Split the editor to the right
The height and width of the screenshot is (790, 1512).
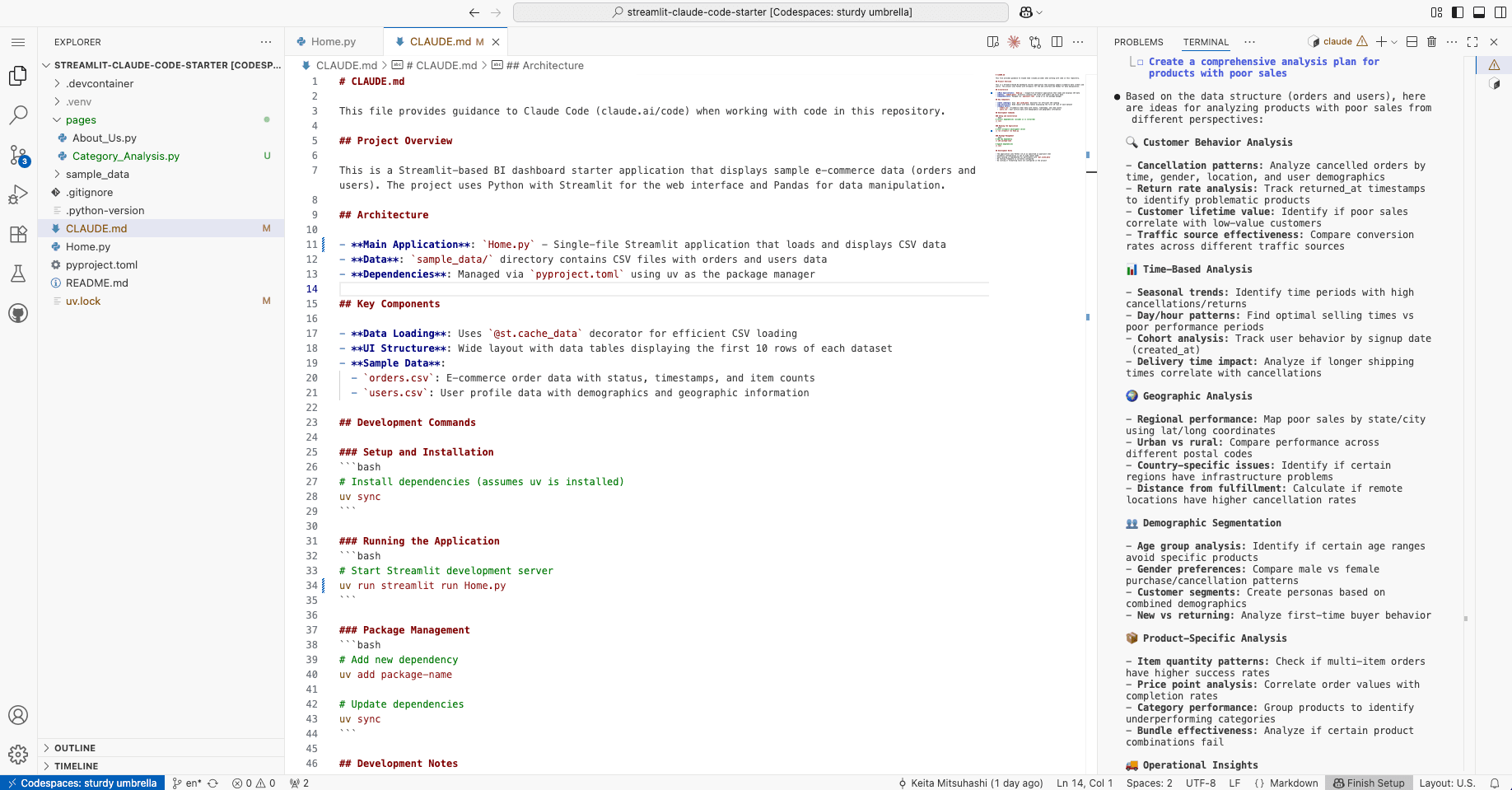tap(1057, 42)
